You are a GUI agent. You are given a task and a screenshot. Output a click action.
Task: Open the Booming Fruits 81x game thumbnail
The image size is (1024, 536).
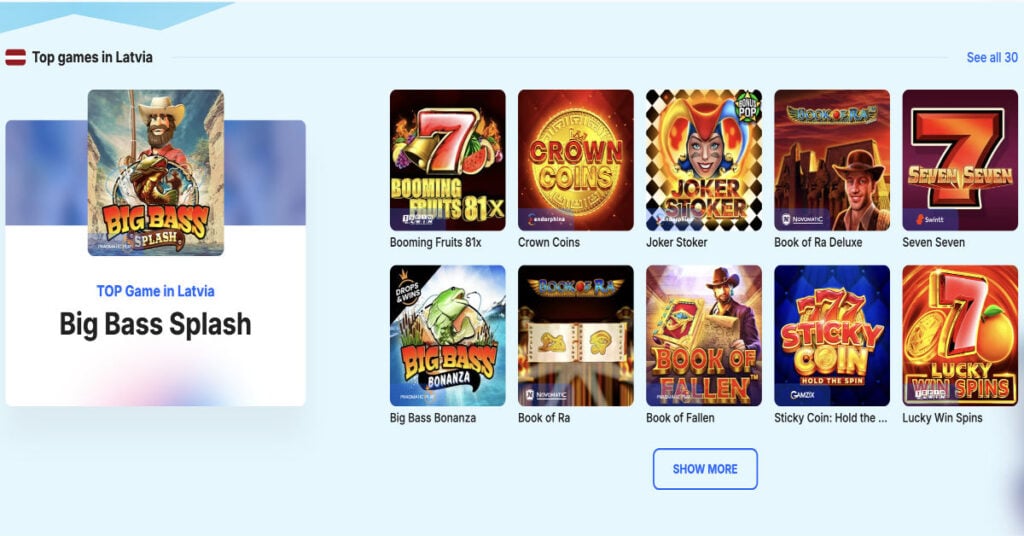[x=447, y=160]
